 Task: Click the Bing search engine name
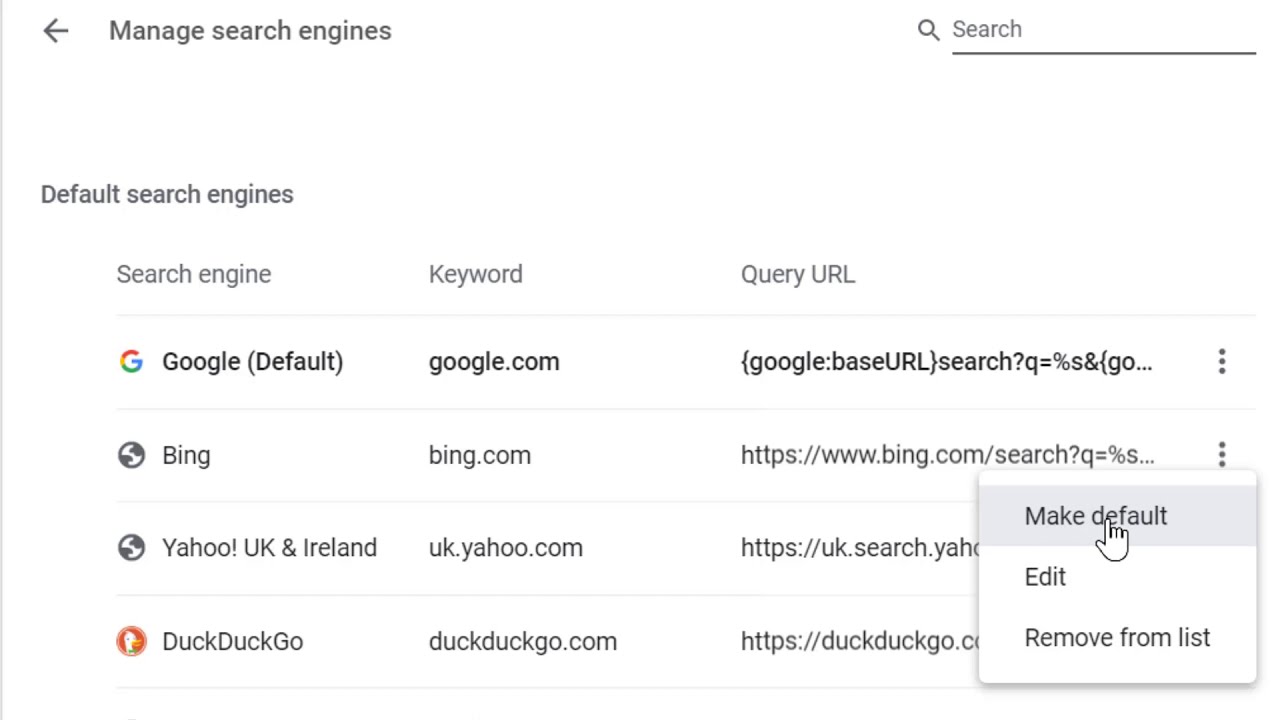tap(186, 455)
